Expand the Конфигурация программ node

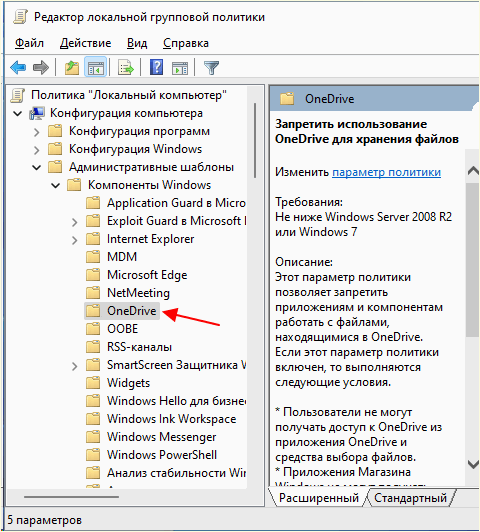pos(37,132)
